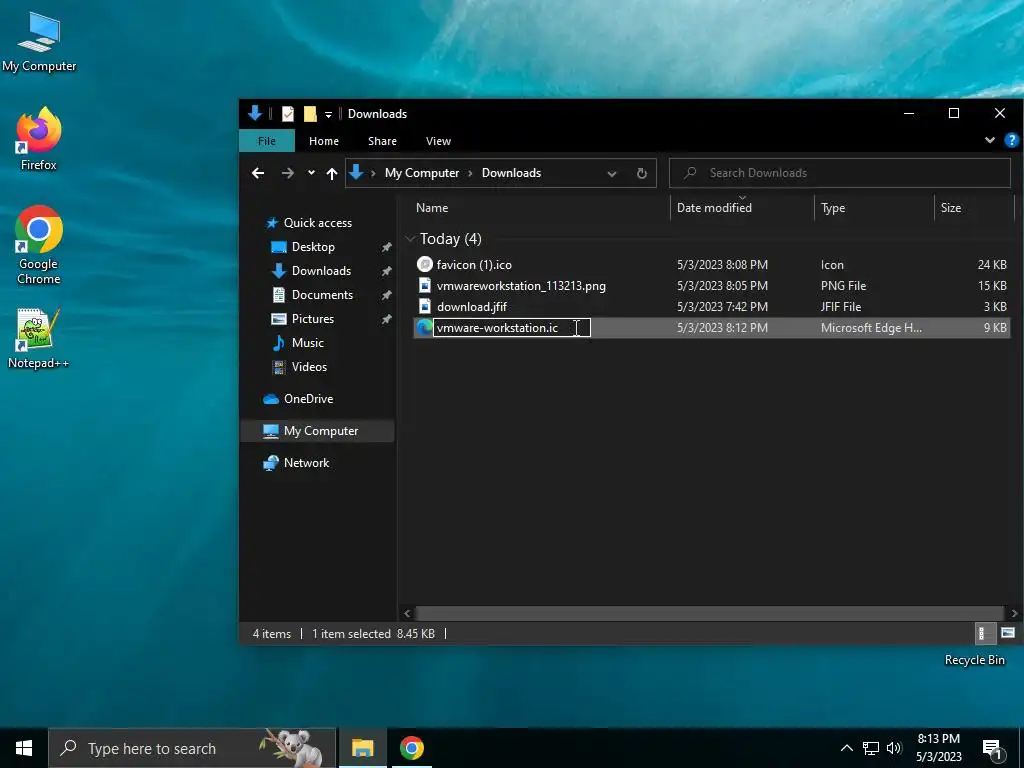Viewport: 1024px width, 768px height.
Task: Click the scrollbar right arrow
Action: 1014,613
